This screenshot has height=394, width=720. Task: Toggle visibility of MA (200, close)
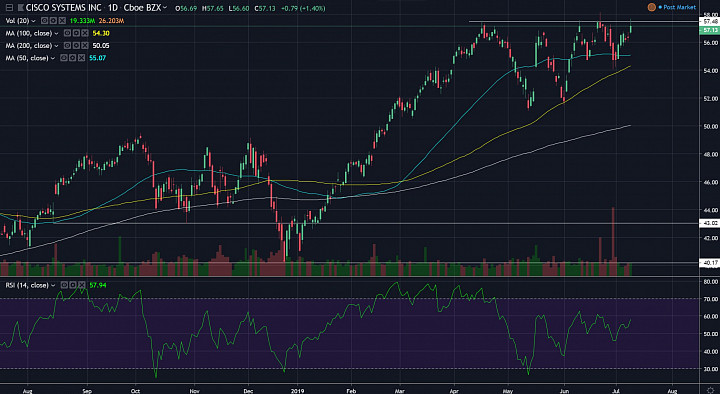(x=68, y=45)
